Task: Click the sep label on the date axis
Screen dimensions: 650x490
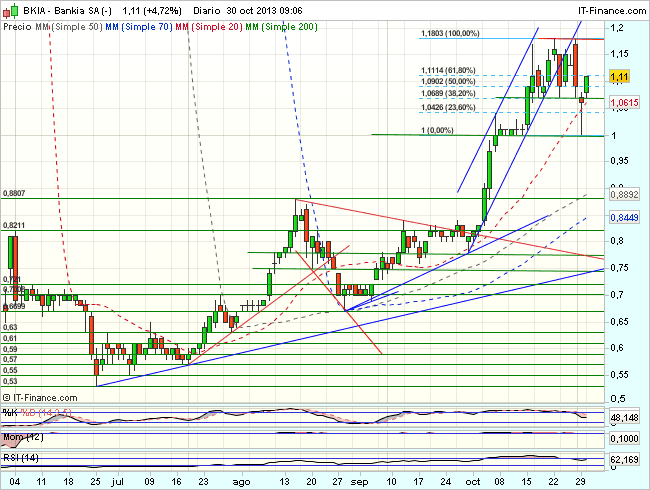Action: point(359,482)
